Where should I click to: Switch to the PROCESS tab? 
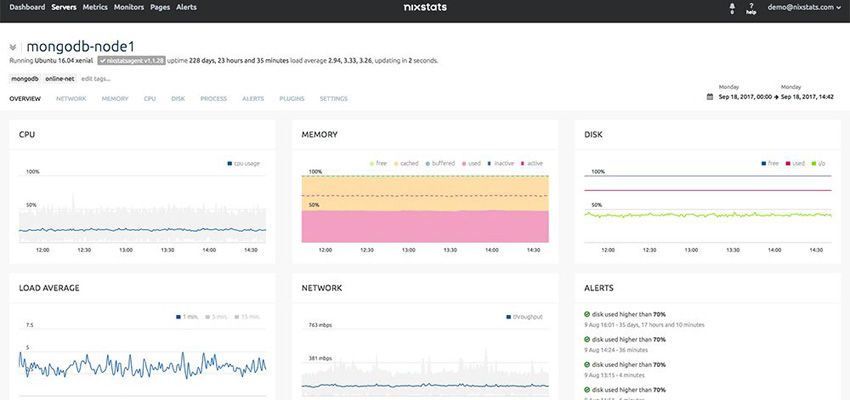(214, 99)
